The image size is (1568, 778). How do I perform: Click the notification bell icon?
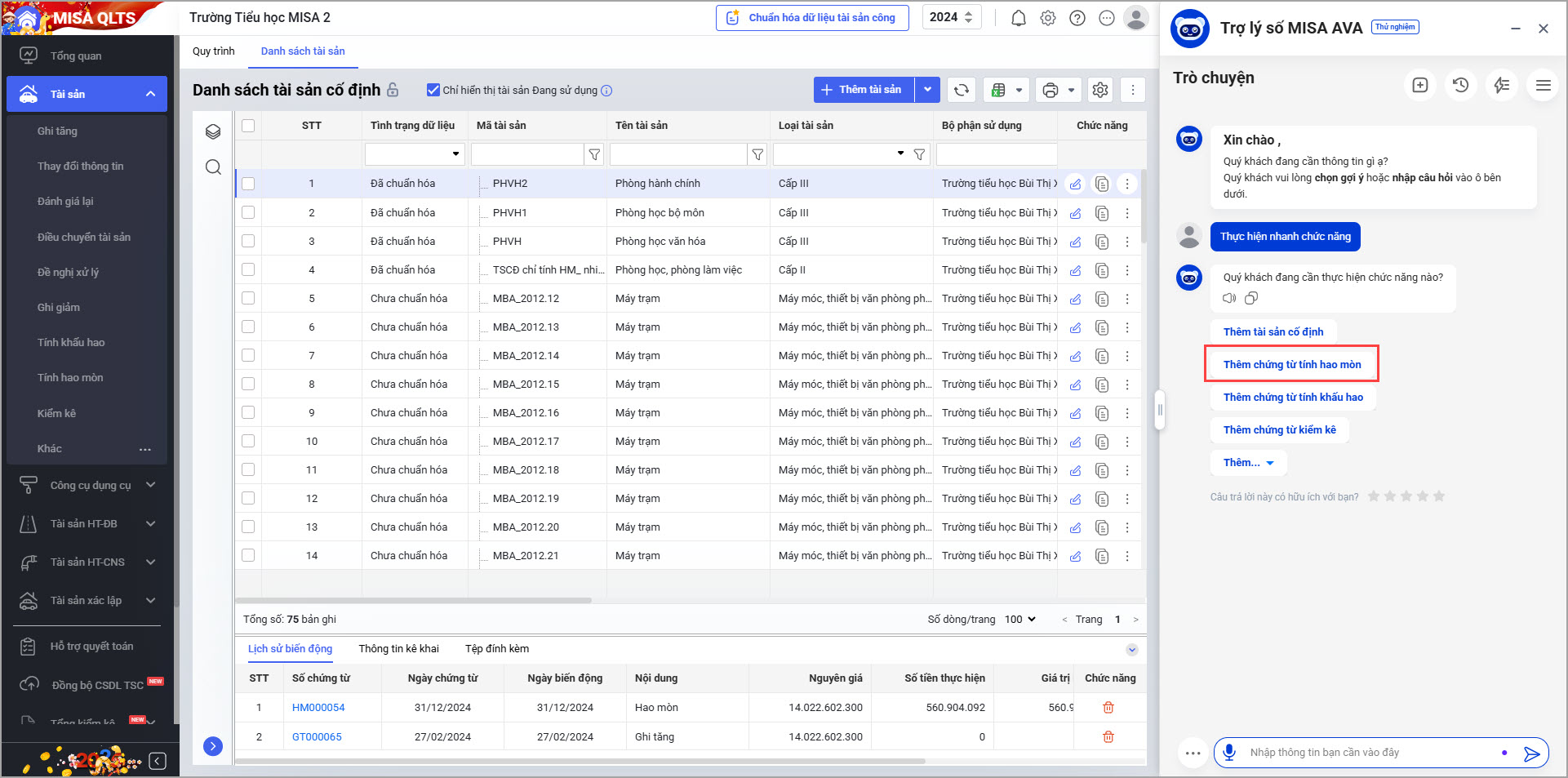click(1018, 18)
